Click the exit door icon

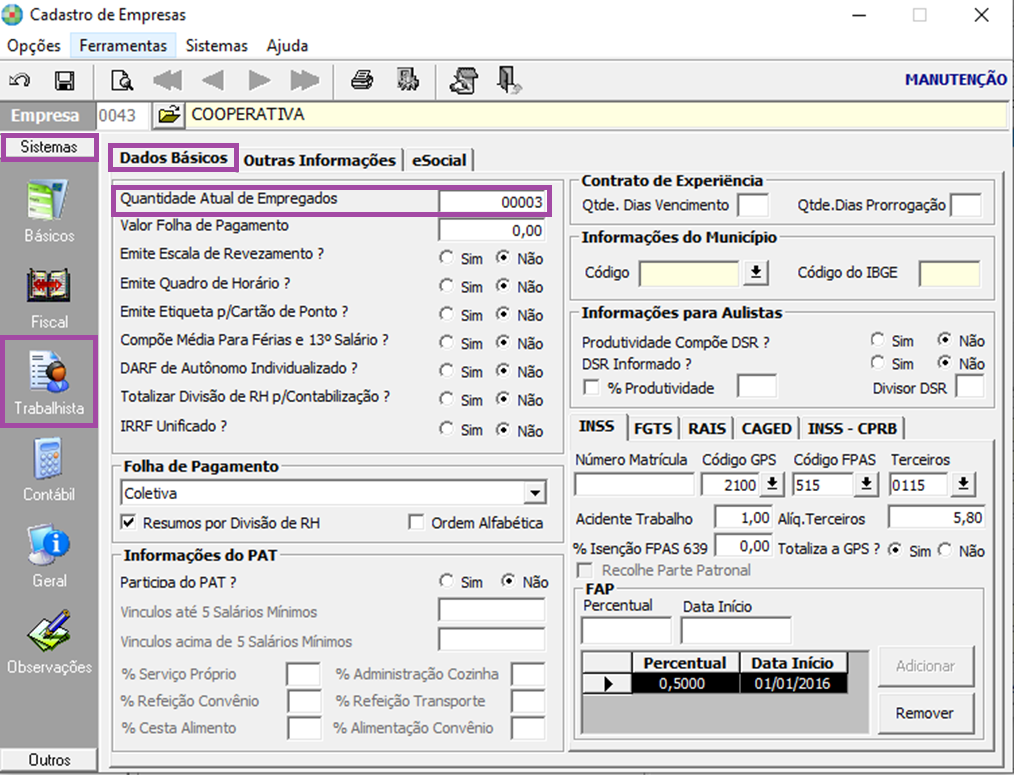click(x=509, y=80)
